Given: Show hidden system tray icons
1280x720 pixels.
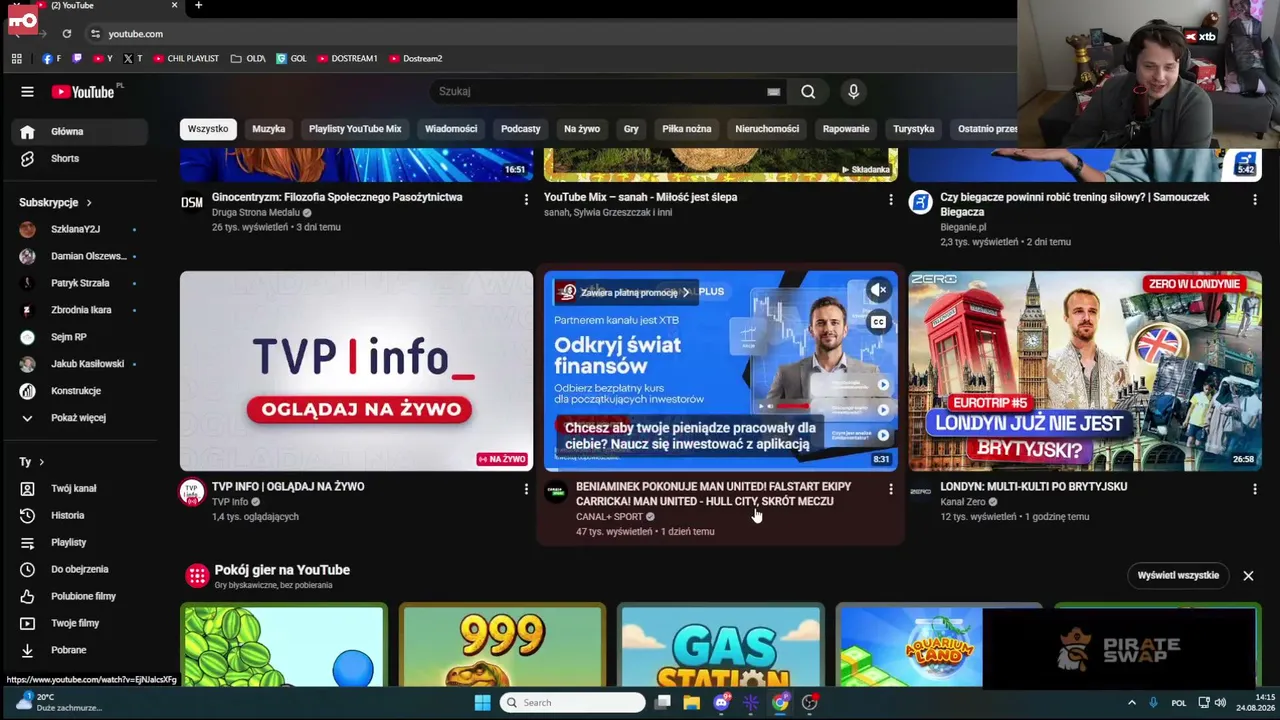Looking at the screenshot, I should point(1131,703).
